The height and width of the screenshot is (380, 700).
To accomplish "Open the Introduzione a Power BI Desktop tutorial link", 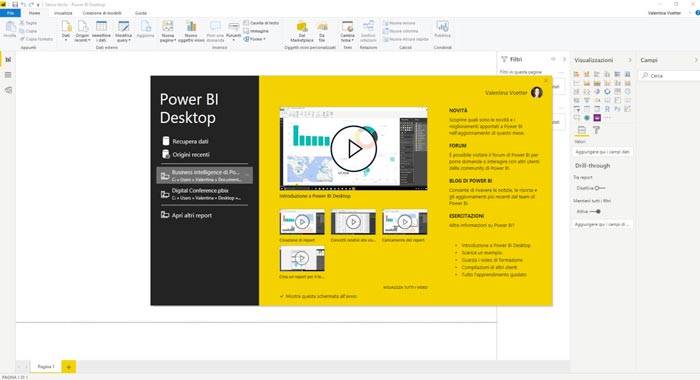I will 496,246.
